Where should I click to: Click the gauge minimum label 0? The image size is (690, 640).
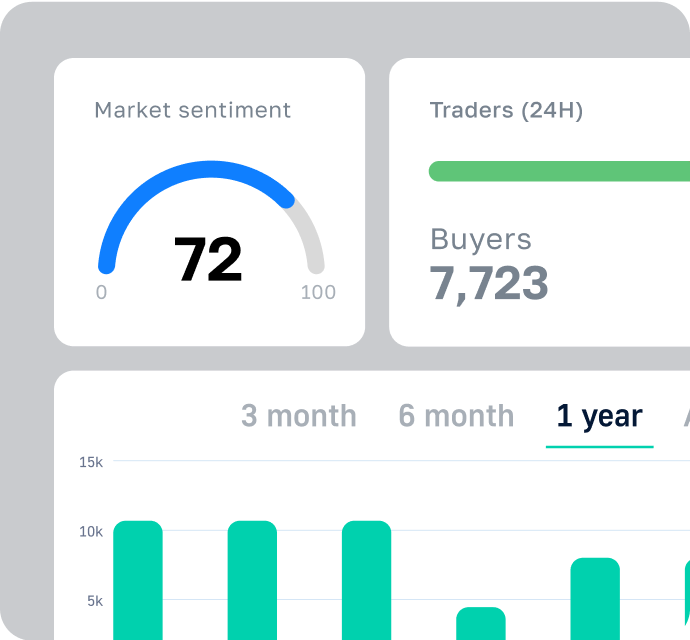tap(101, 292)
